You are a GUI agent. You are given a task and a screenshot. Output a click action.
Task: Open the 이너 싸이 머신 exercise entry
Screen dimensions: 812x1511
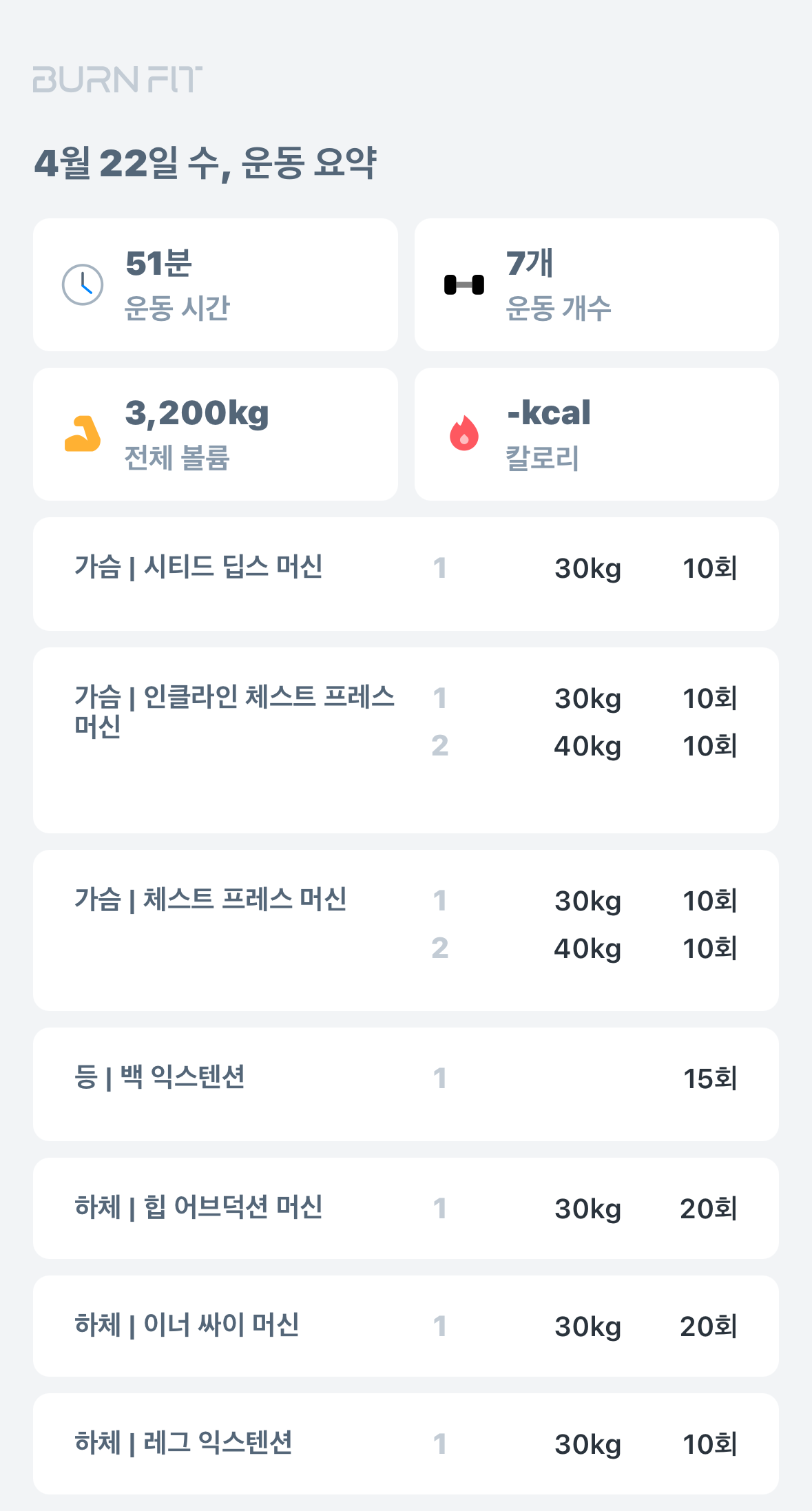406,1326
